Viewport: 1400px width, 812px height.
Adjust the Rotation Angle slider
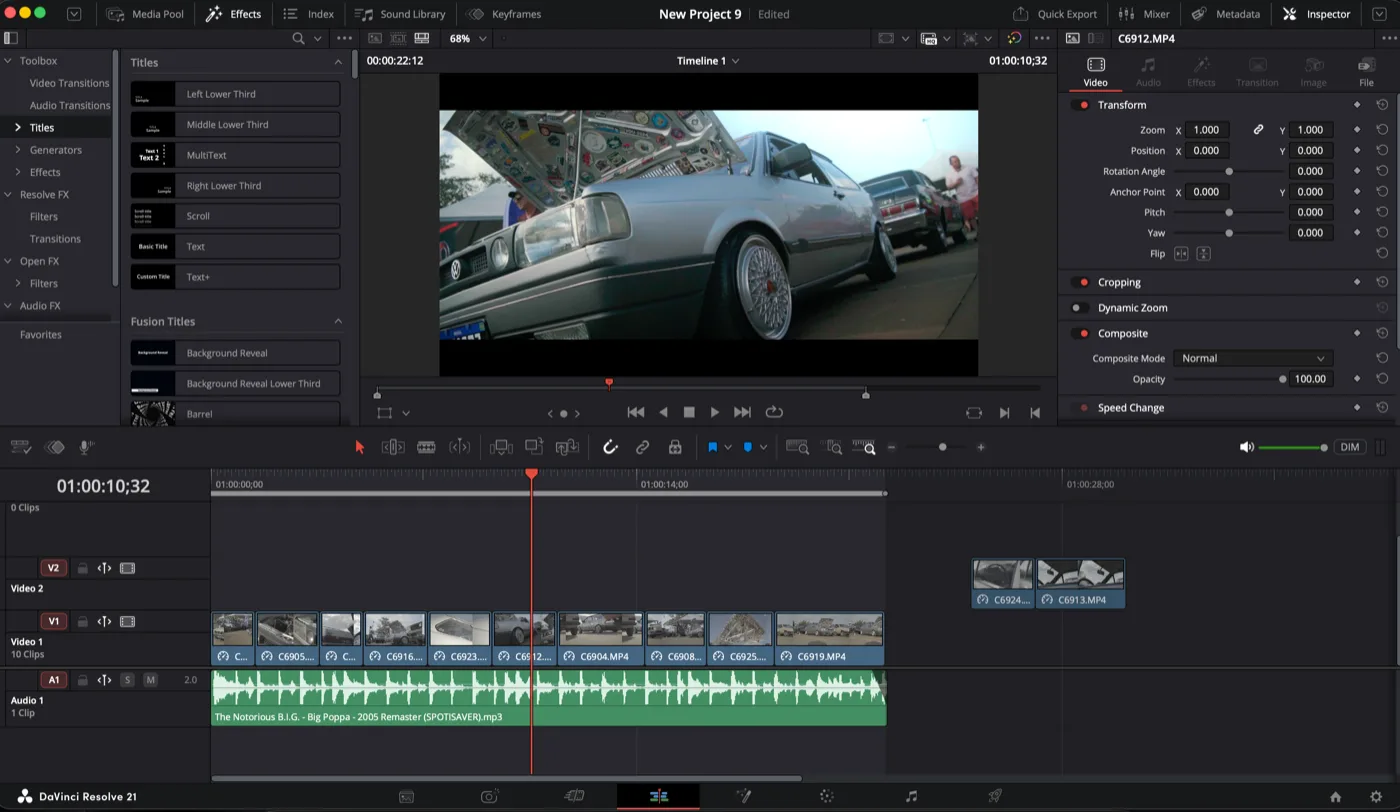click(x=1230, y=171)
